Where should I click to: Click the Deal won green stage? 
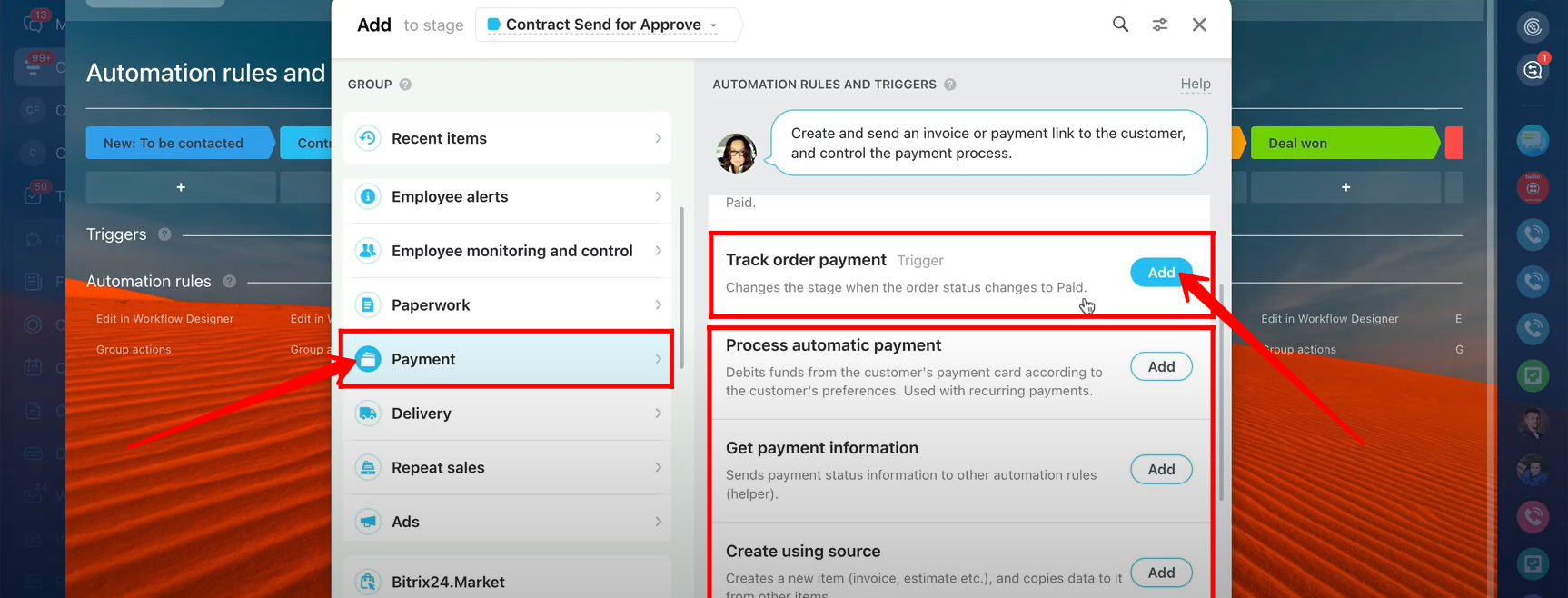(x=1343, y=143)
